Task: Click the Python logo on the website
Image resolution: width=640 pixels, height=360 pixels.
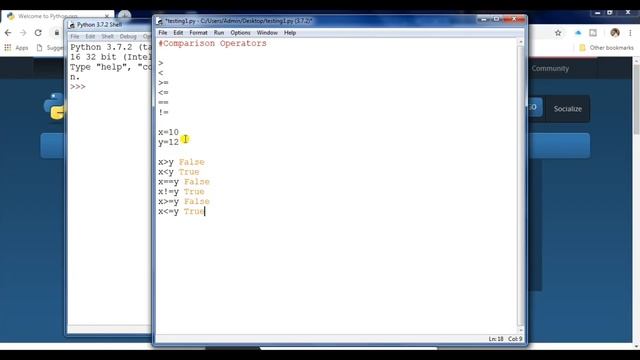Action: click(55, 106)
